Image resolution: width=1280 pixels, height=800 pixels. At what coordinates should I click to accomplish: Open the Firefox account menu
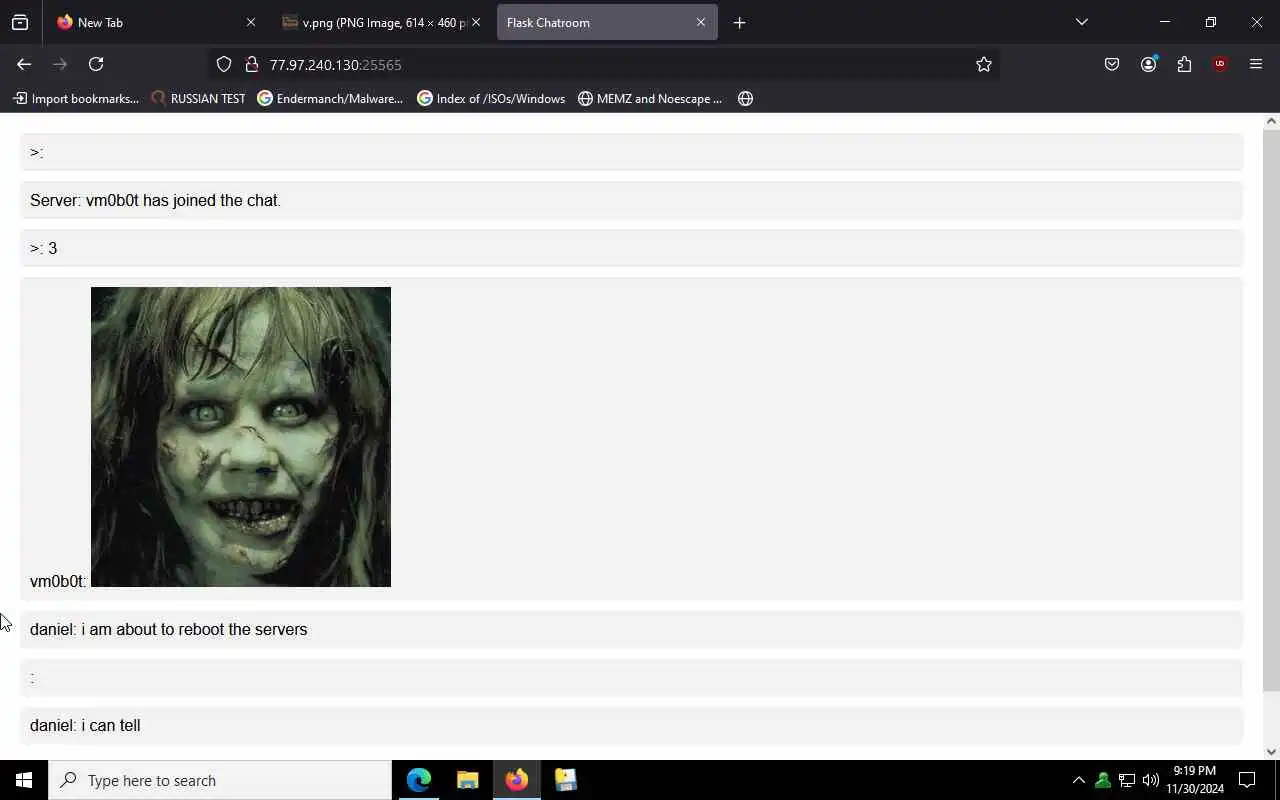click(x=1148, y=64)
